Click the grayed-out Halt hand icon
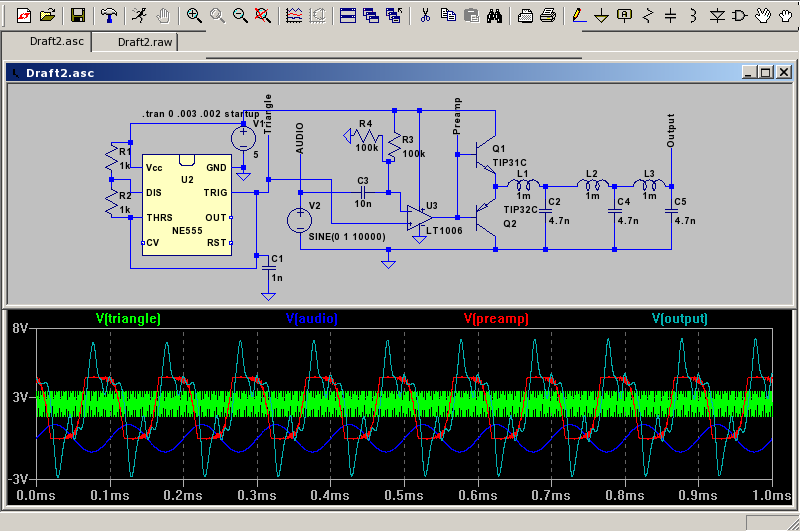The image size is (800, 531). [163, 16]
